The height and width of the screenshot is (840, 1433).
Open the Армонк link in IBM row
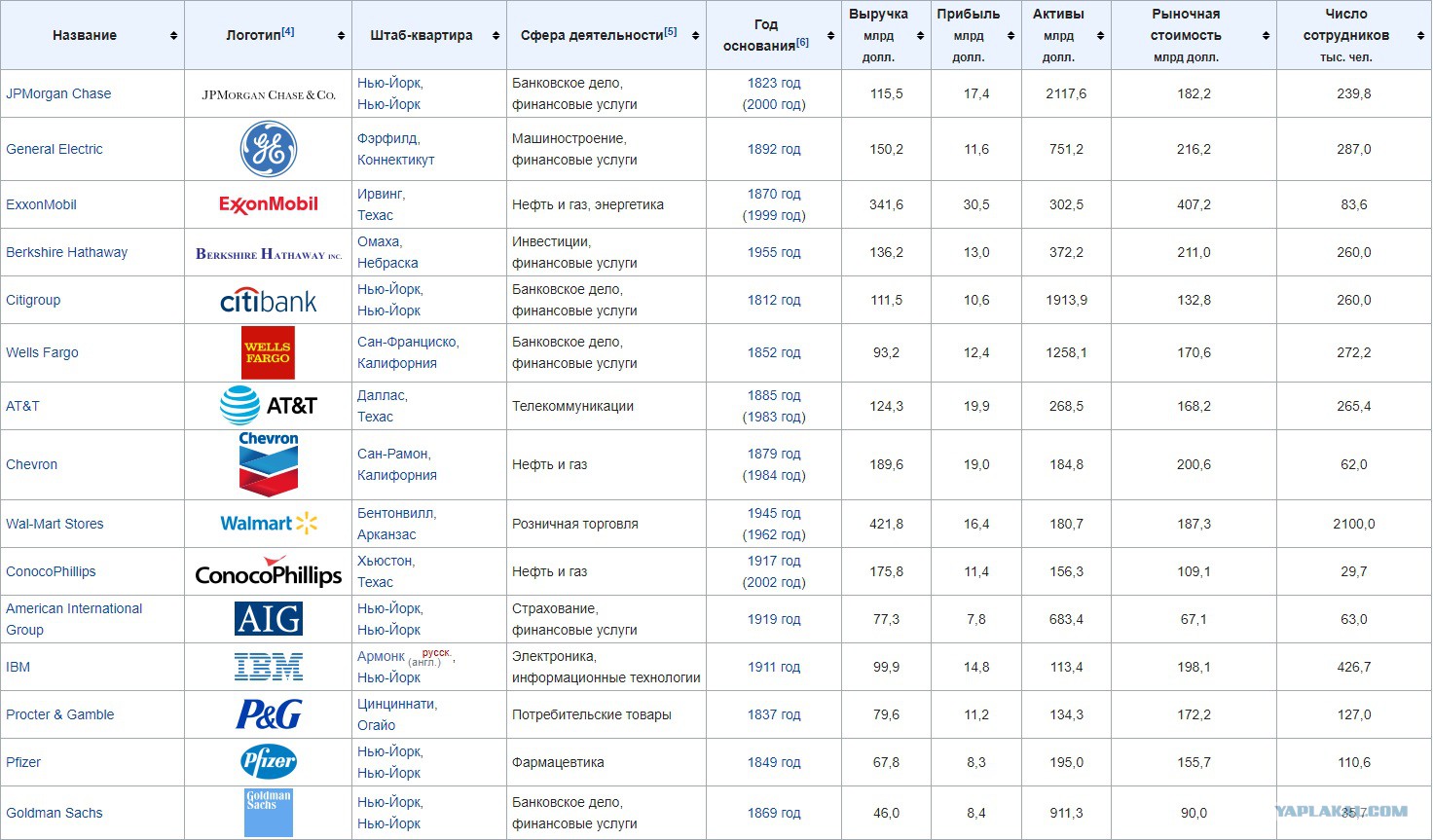[381, 656]
